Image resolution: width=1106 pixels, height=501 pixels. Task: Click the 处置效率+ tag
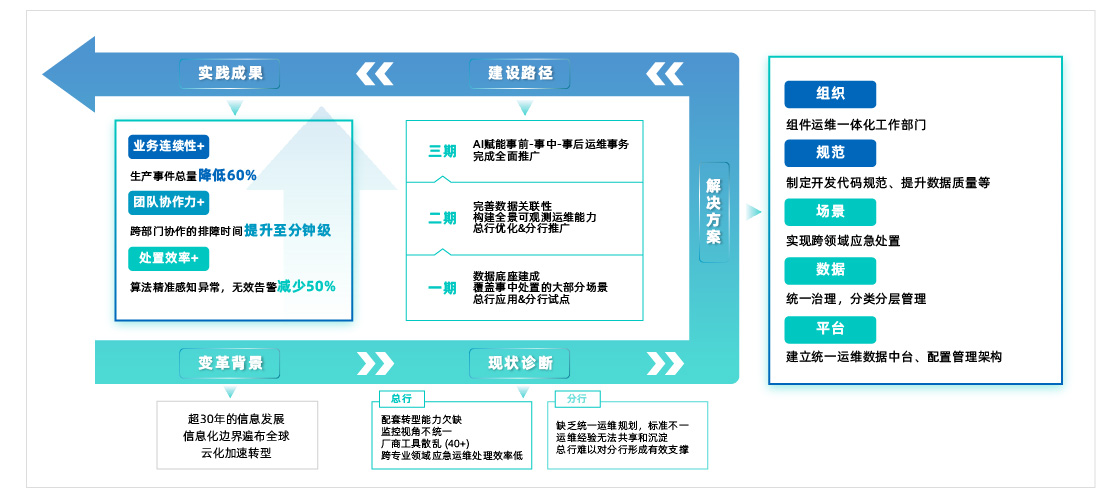[x=169, y=258]
